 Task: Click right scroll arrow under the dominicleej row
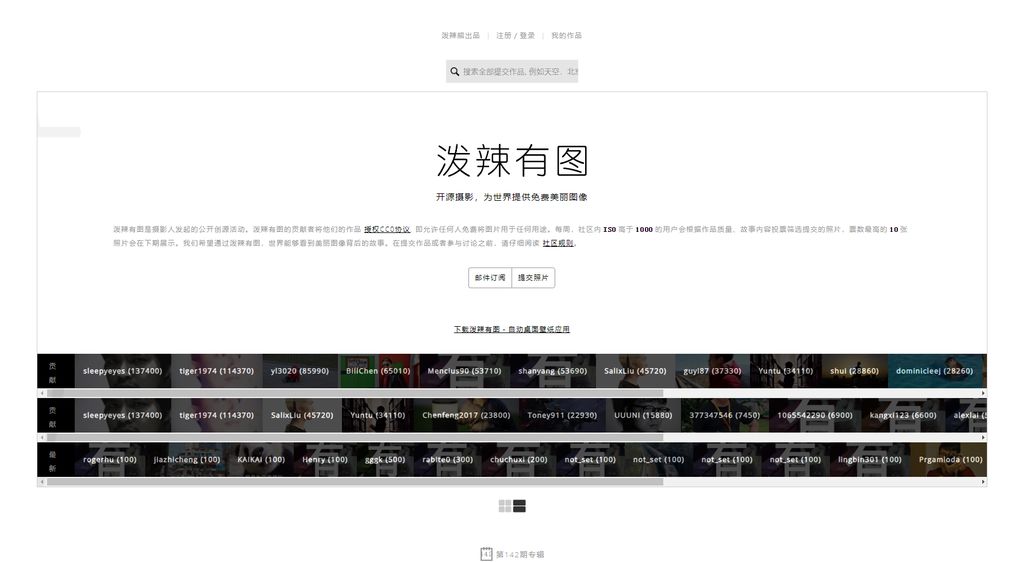click(983, 393)
